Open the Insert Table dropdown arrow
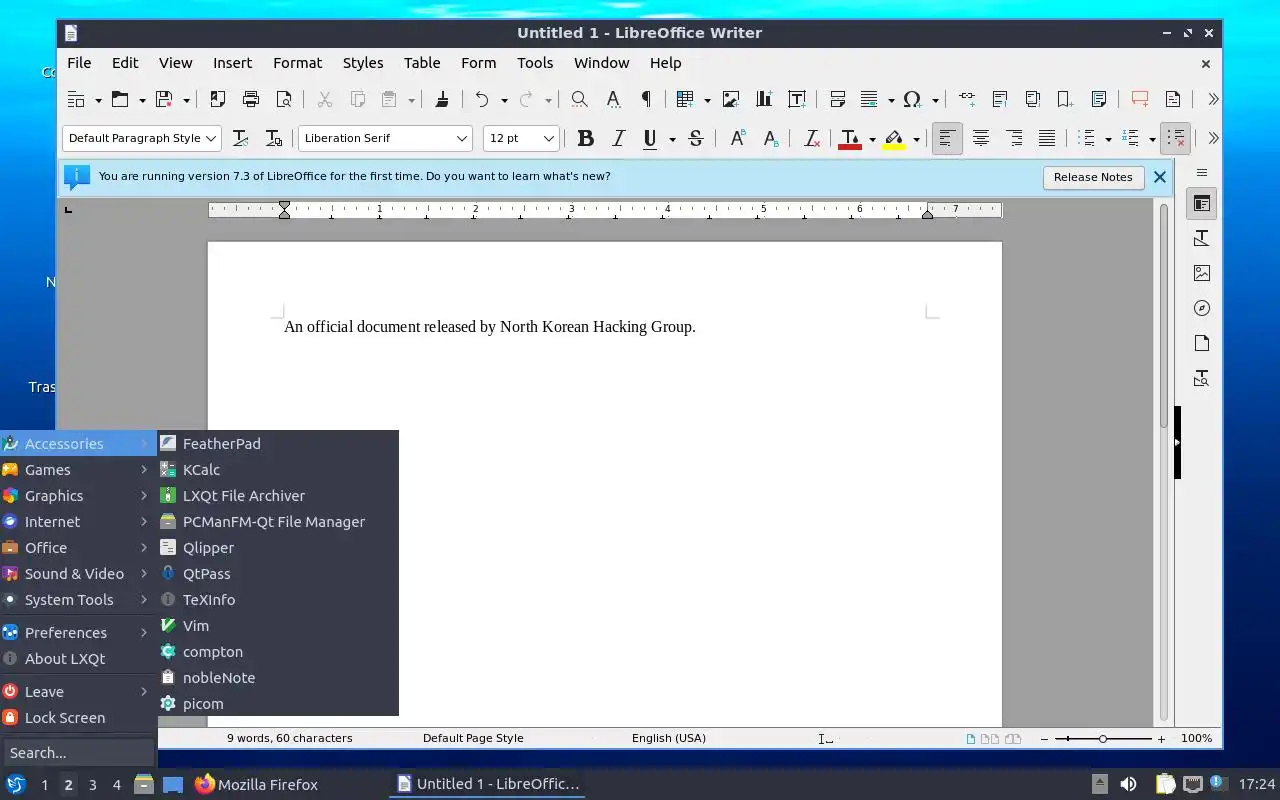 (x=707, y=100)
